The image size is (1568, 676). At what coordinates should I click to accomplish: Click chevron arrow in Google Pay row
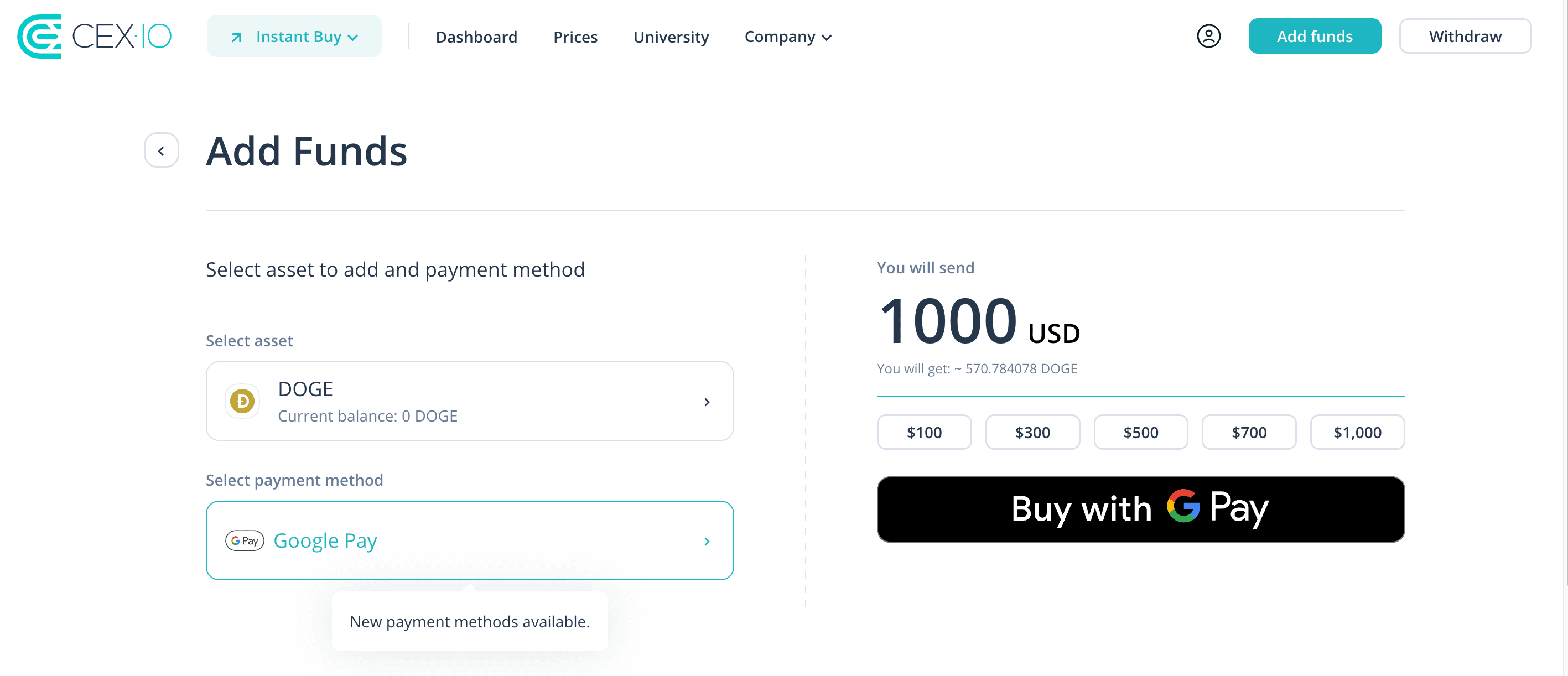(x=707, y=541)
